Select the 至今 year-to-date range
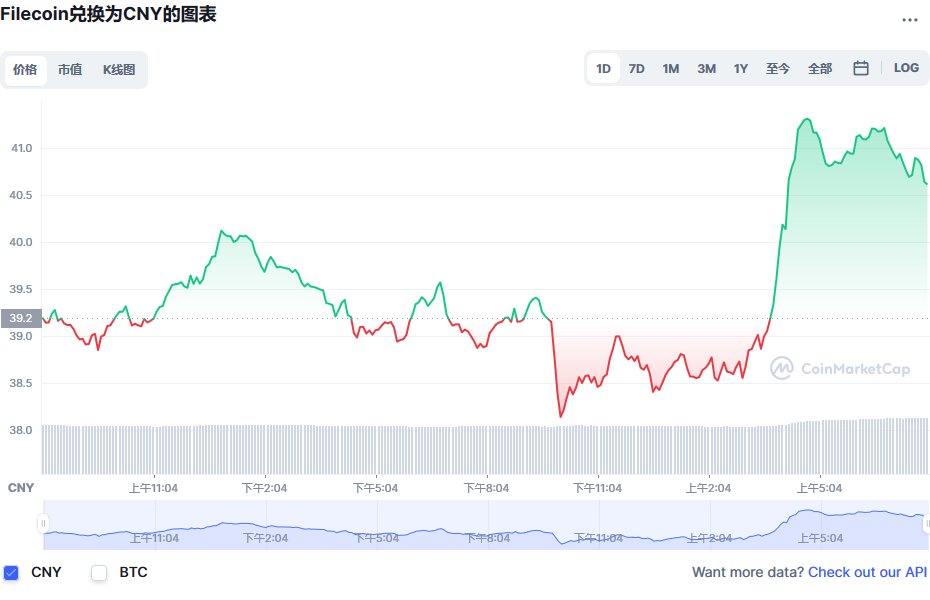The width and height of the screenshot is (930, 600). [x=778, y=69]
